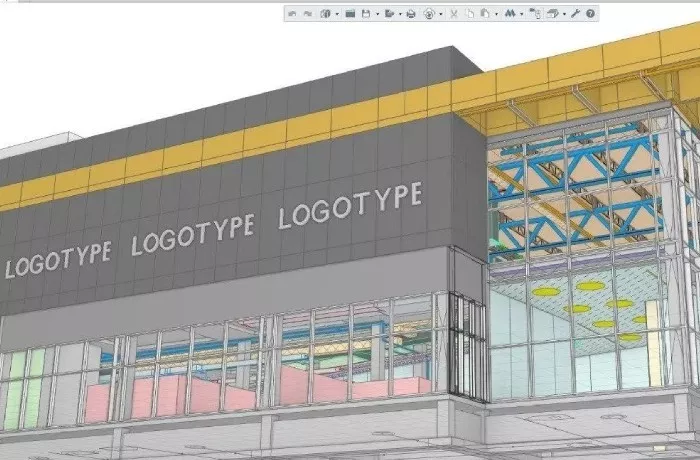
Task: Print the view using the printer icon
Action: tap(411, 14)
